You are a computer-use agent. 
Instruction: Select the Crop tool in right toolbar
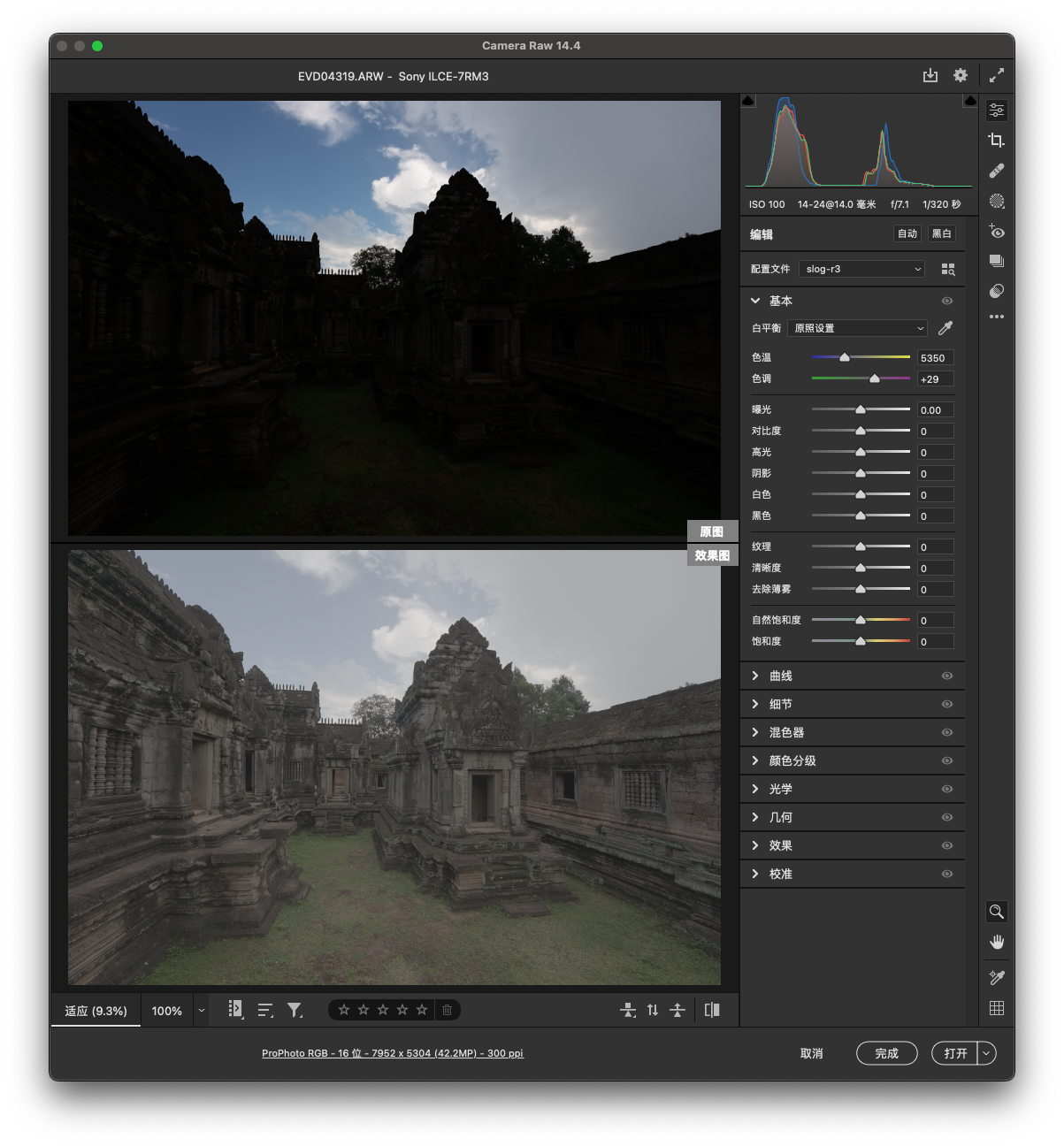tap(997, 141)
